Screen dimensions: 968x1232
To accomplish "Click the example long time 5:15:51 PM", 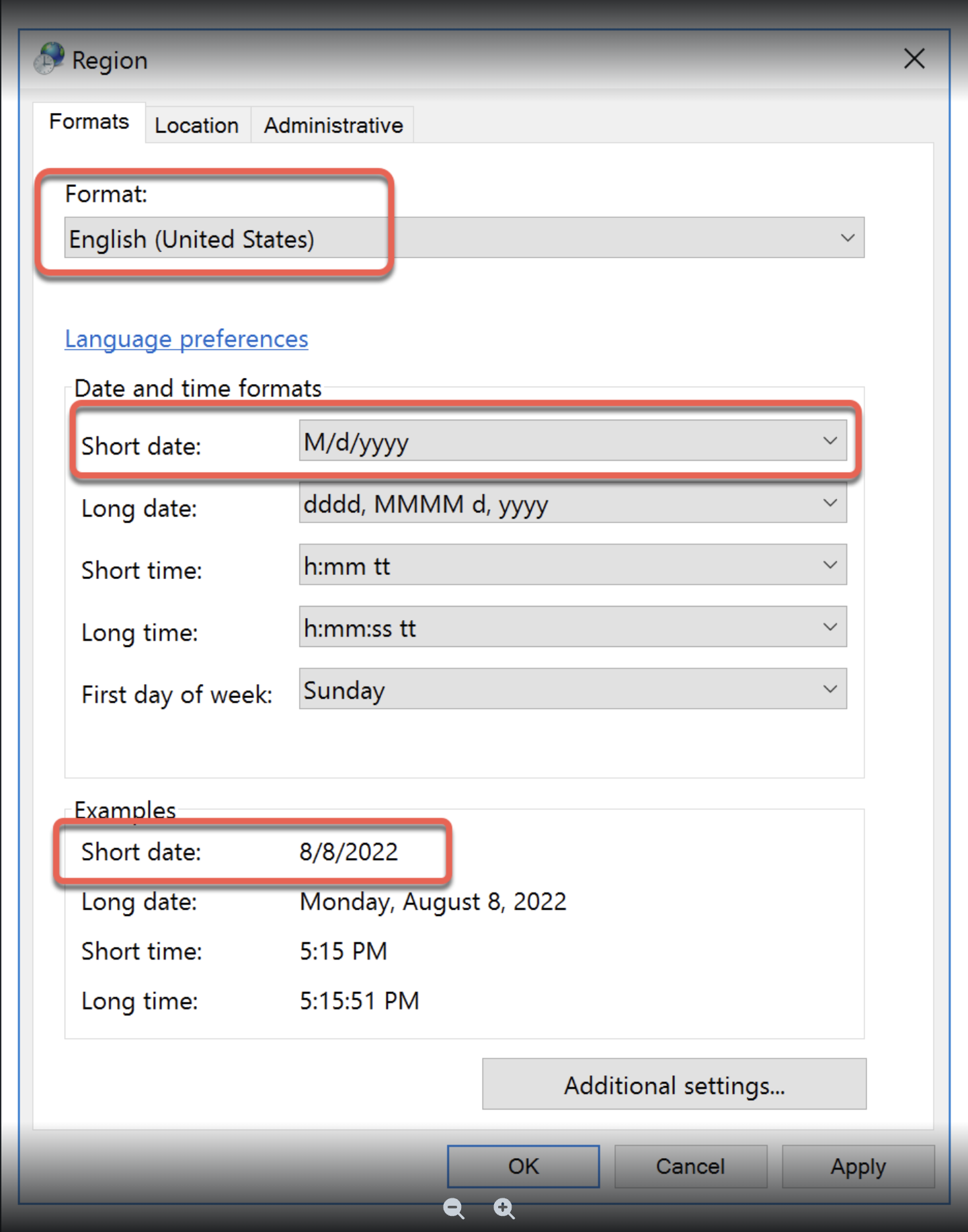I will pos(360,1001).
